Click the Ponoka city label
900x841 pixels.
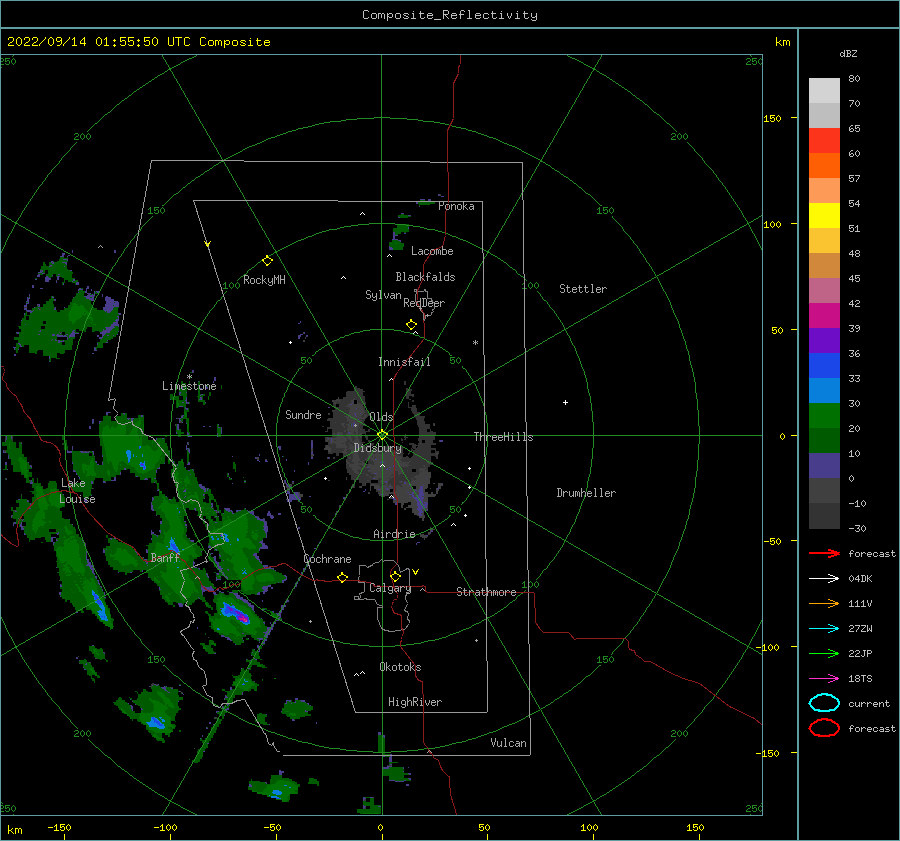[x=456, y=206]
